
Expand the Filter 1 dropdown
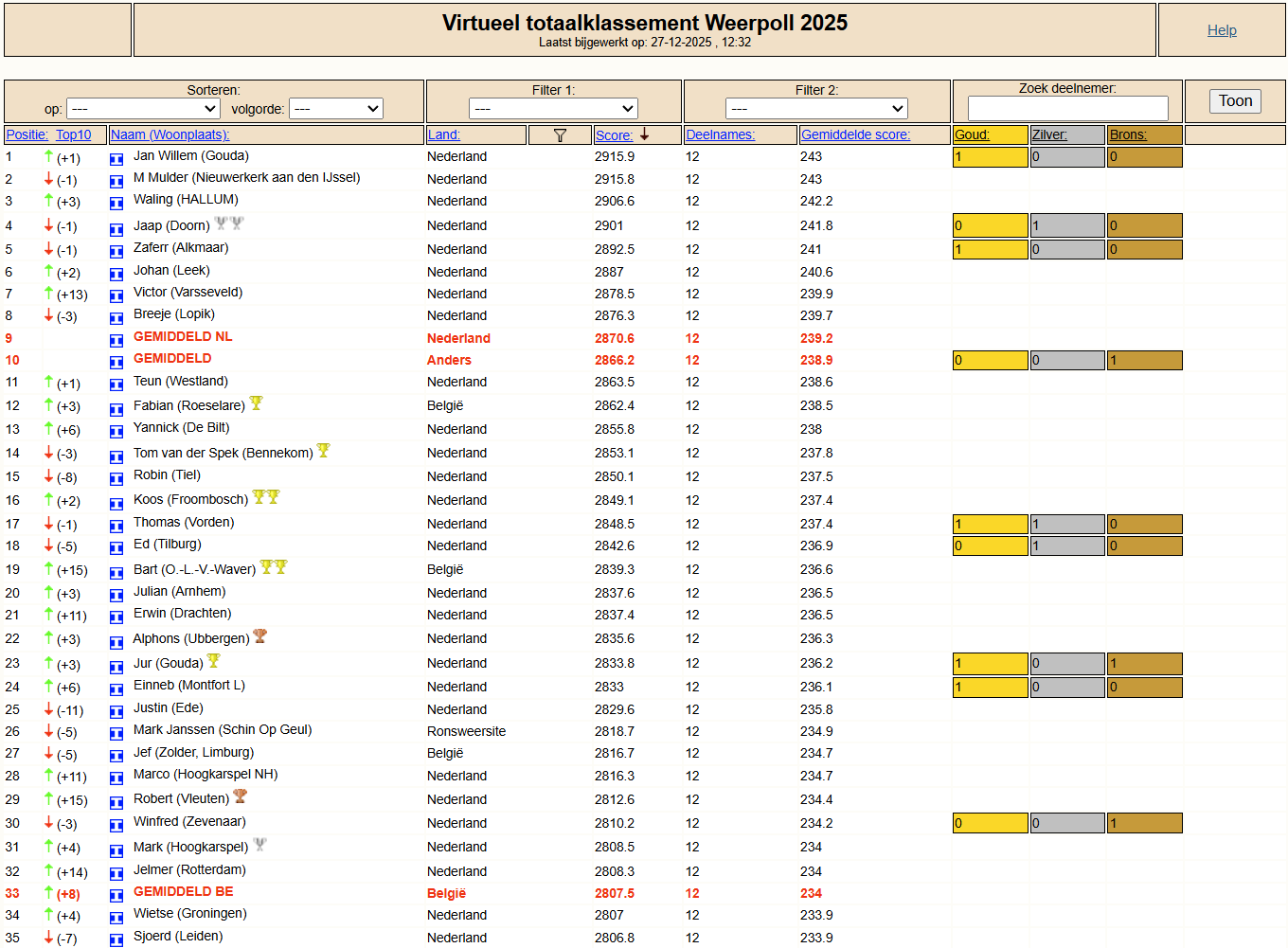(x=553, y=109)
